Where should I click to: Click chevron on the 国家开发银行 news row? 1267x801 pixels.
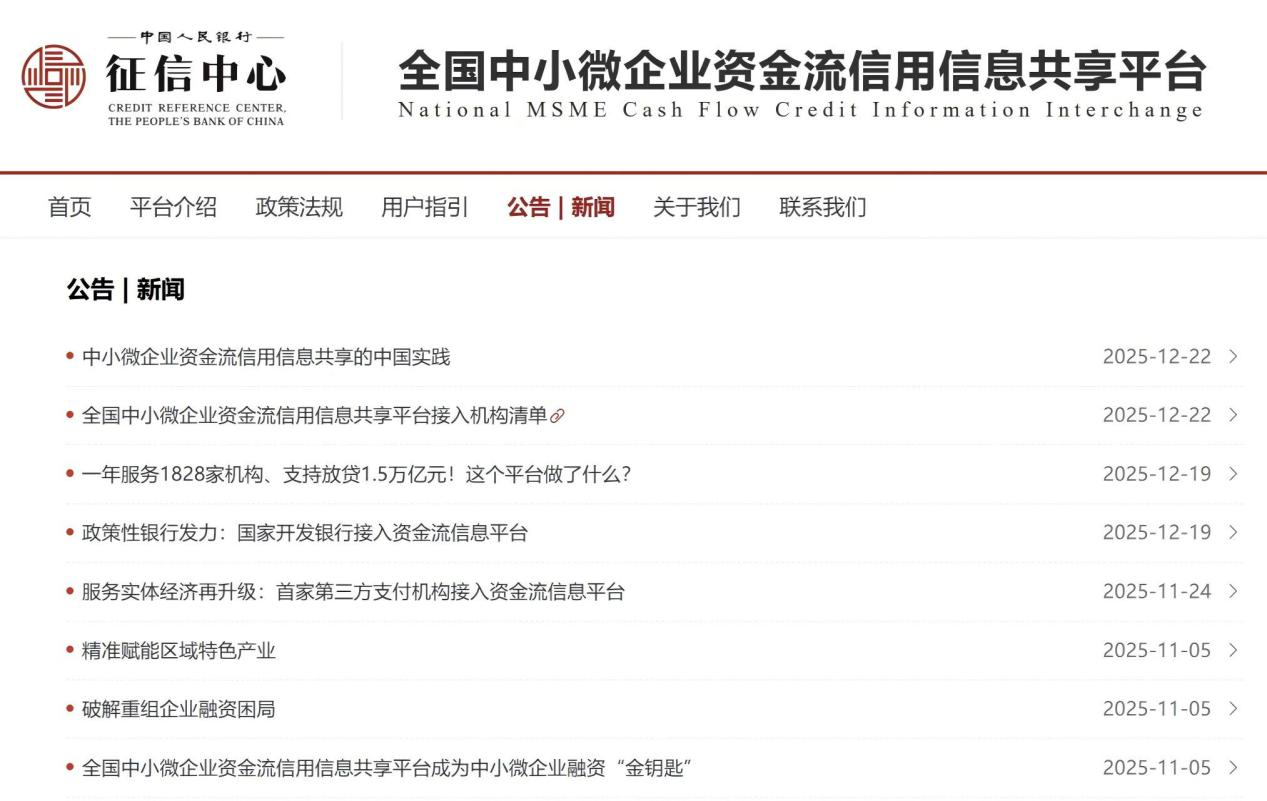[1233, 532]
